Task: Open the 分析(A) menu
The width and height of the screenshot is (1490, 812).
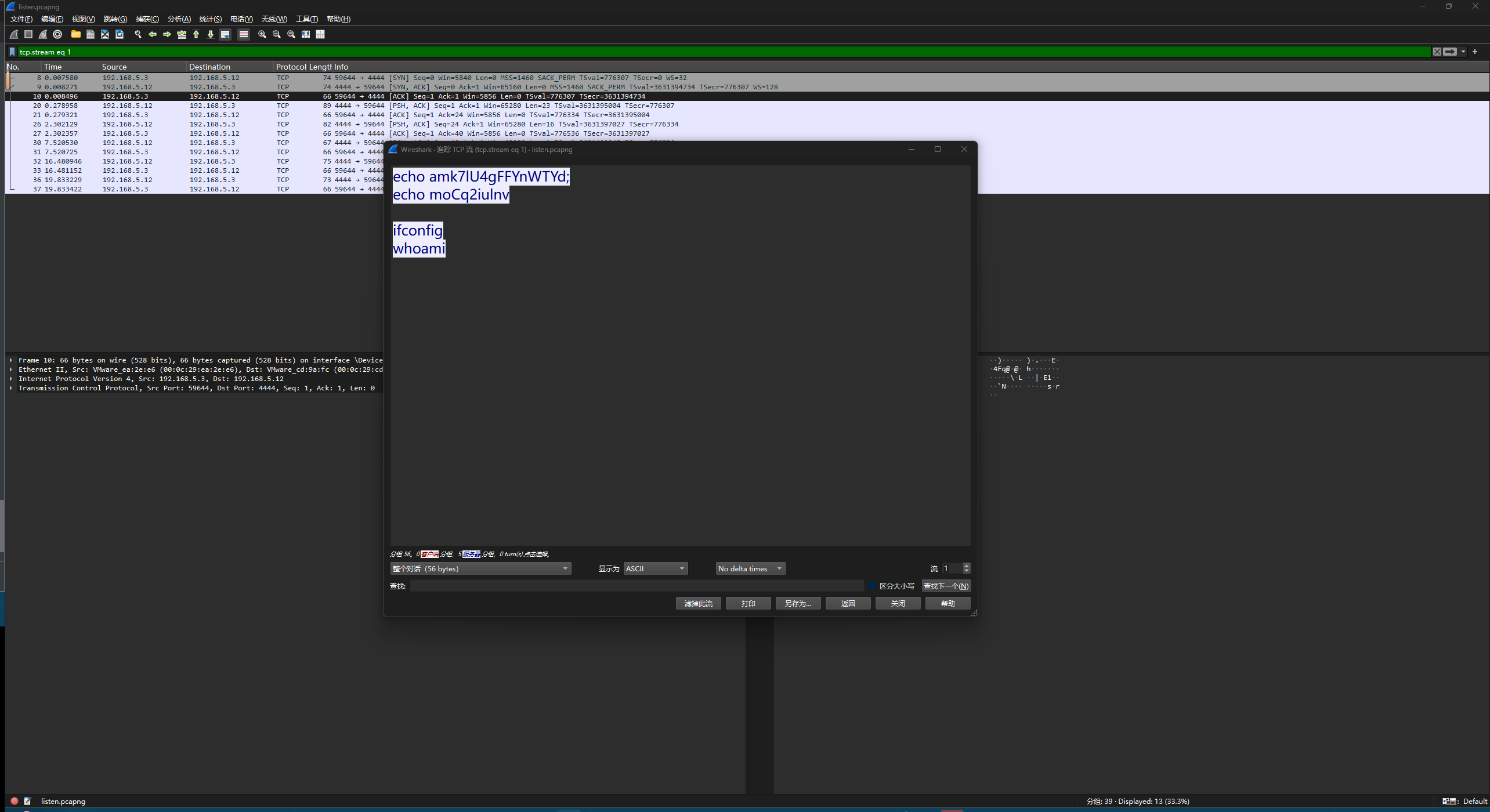Action: [179, 19]
